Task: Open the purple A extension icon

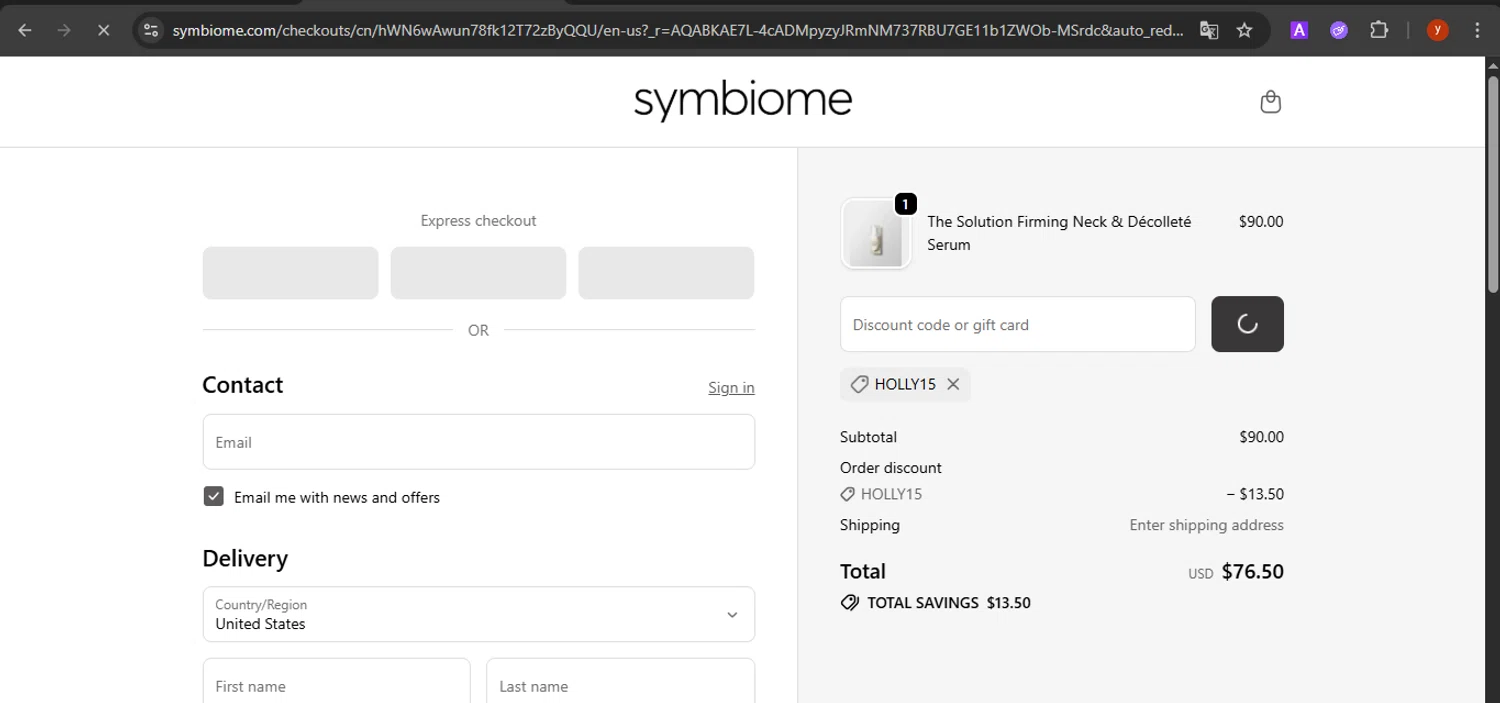Action: pos(1299,30)
